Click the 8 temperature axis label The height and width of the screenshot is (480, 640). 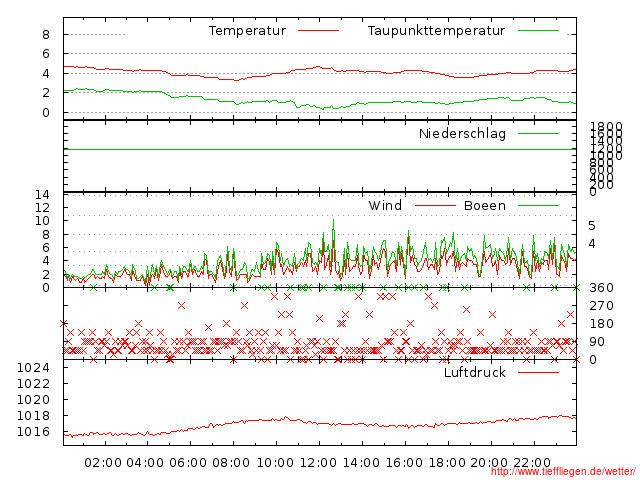(46, 35)
